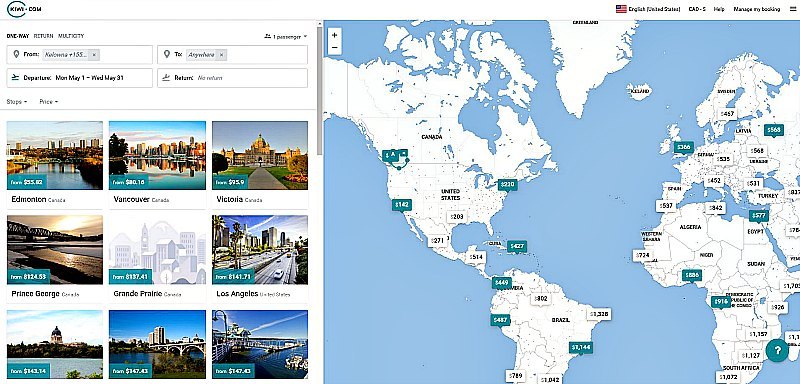Click the landing plane icon beside Return
Viewport: 800px width, 384px height.
(x=166, y=78)
